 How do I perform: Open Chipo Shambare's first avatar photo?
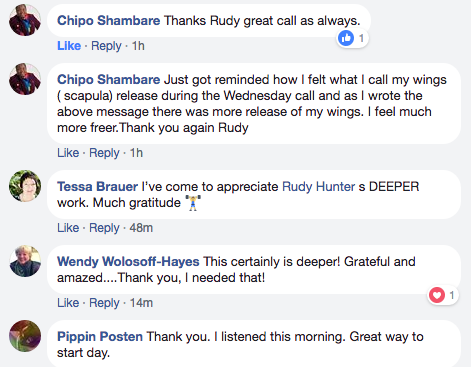pyautogui.click(x=25, y=20)
